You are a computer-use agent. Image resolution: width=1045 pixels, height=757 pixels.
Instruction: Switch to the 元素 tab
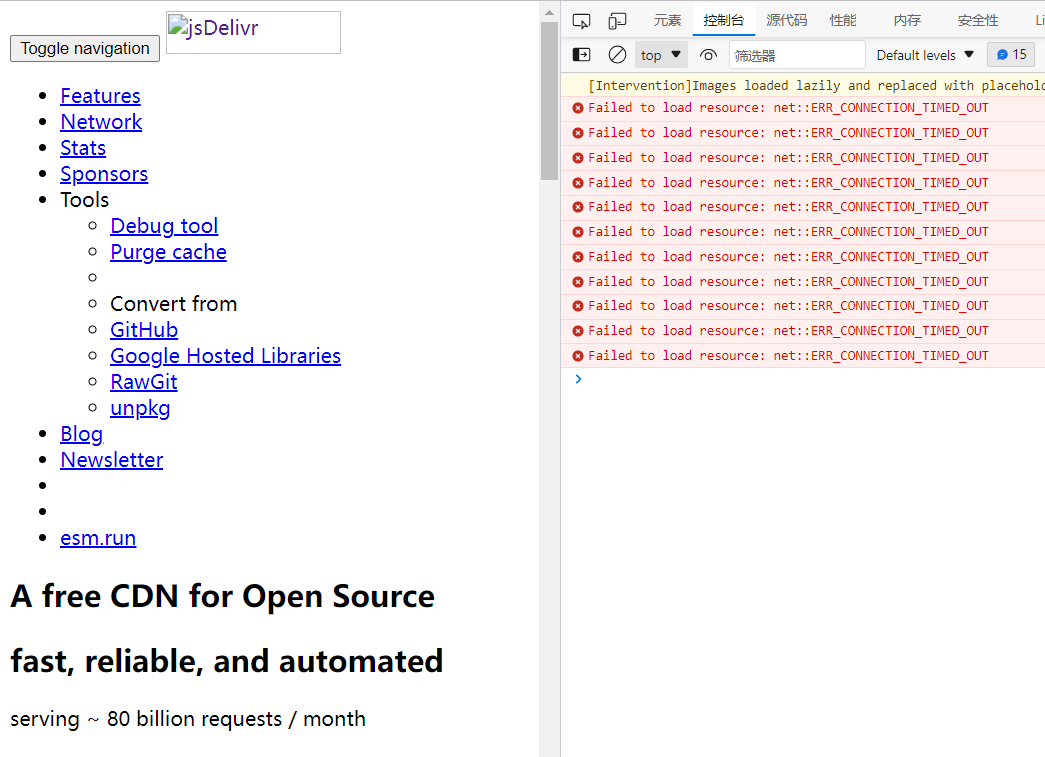click(667, 21)
